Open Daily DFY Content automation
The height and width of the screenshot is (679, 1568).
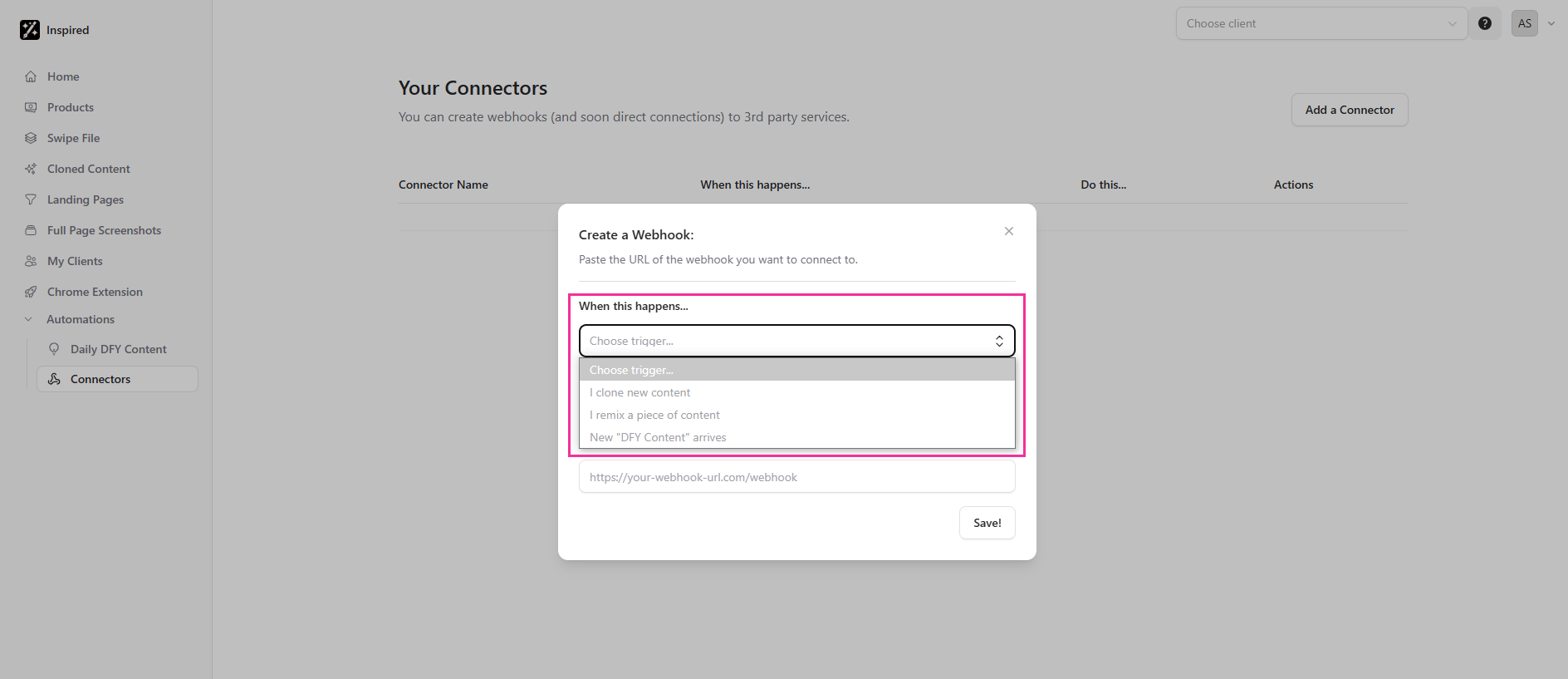click(119, 349)
